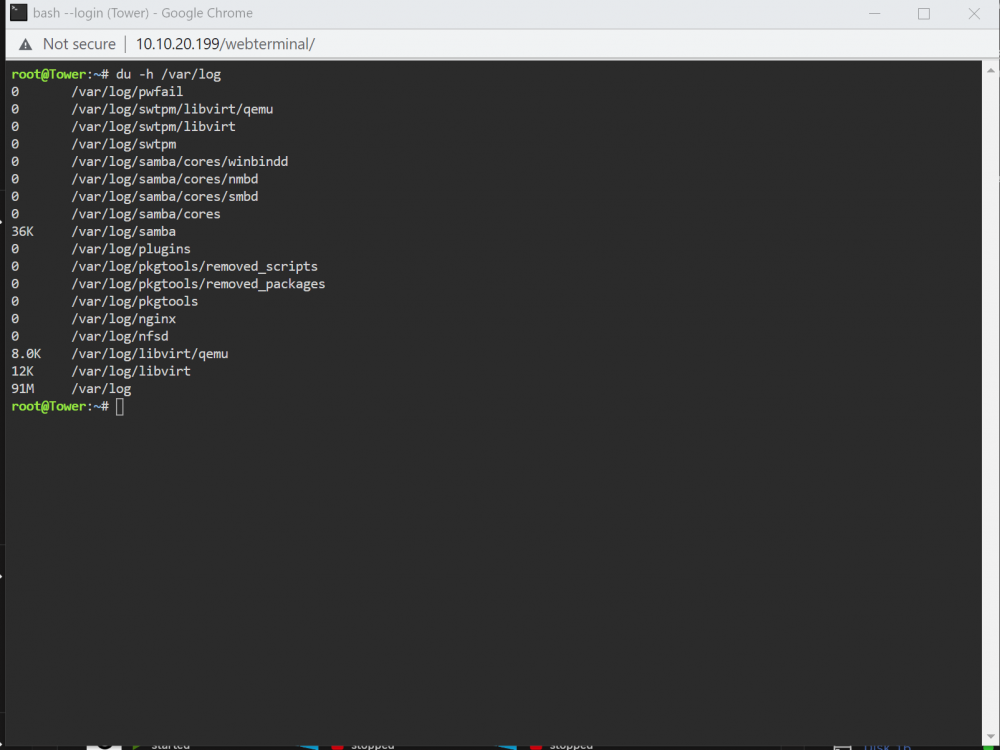Click the Not secure label
The height and width of the screenshot is (750, 1000).
pos(79,44)
